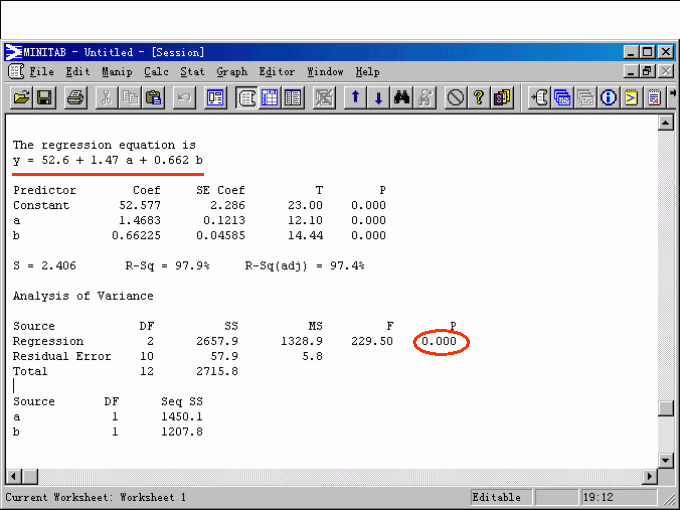The image size is (680, 510).
Task: Open the Stat menu
Action: coord(192,72)
